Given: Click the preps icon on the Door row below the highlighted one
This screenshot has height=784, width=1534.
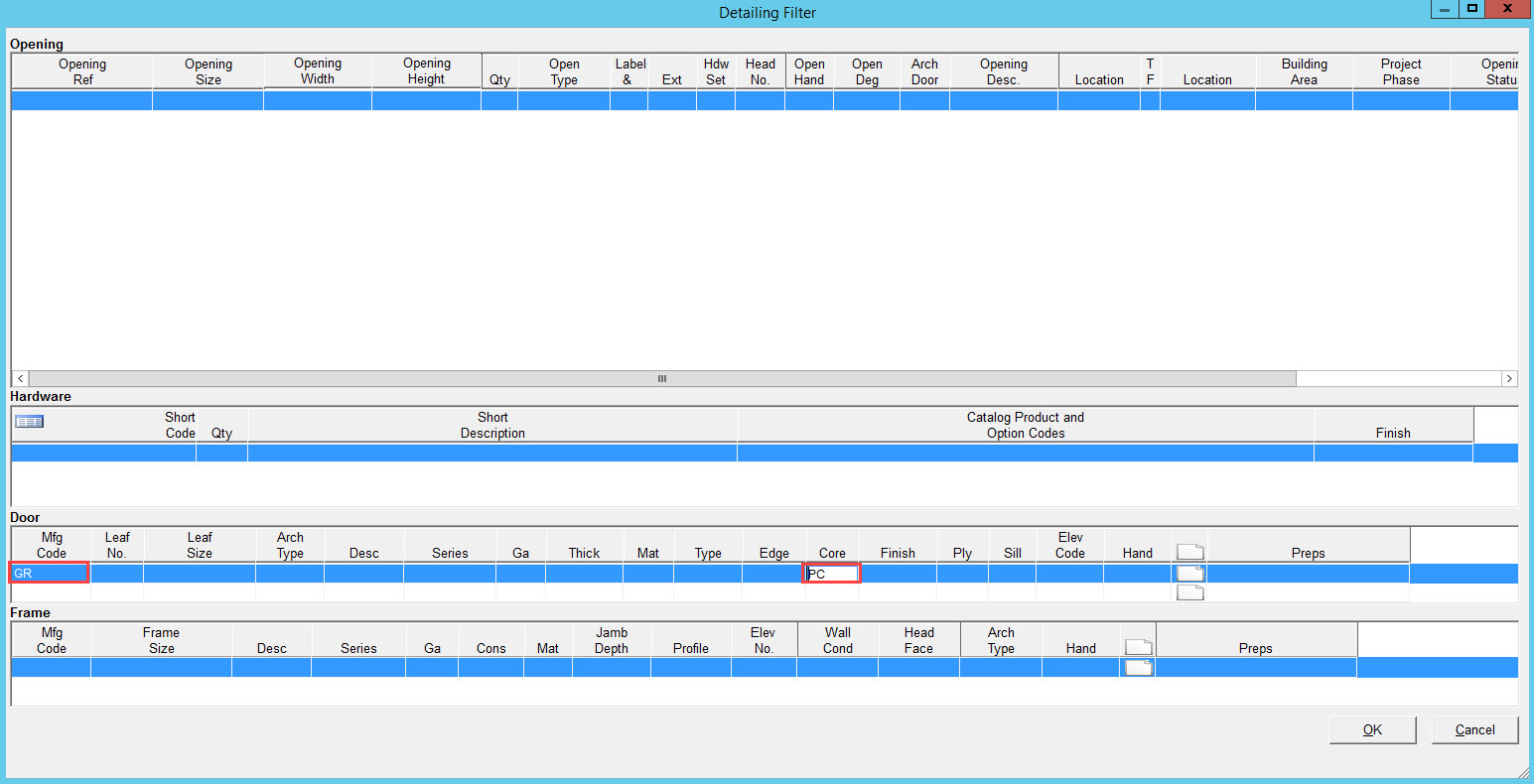Looking at the screenshot, I should pyautogui.click(x=1189, y=592).
